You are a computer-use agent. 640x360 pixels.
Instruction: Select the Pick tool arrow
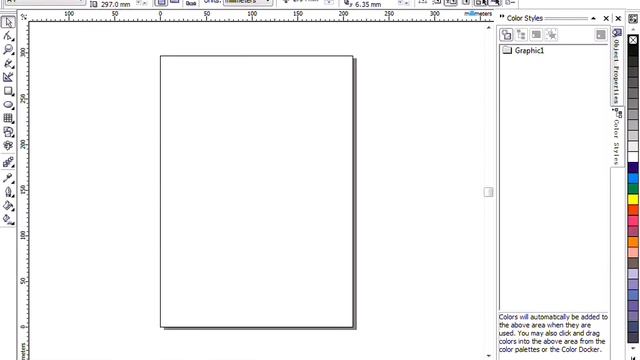tap(8, 22)
